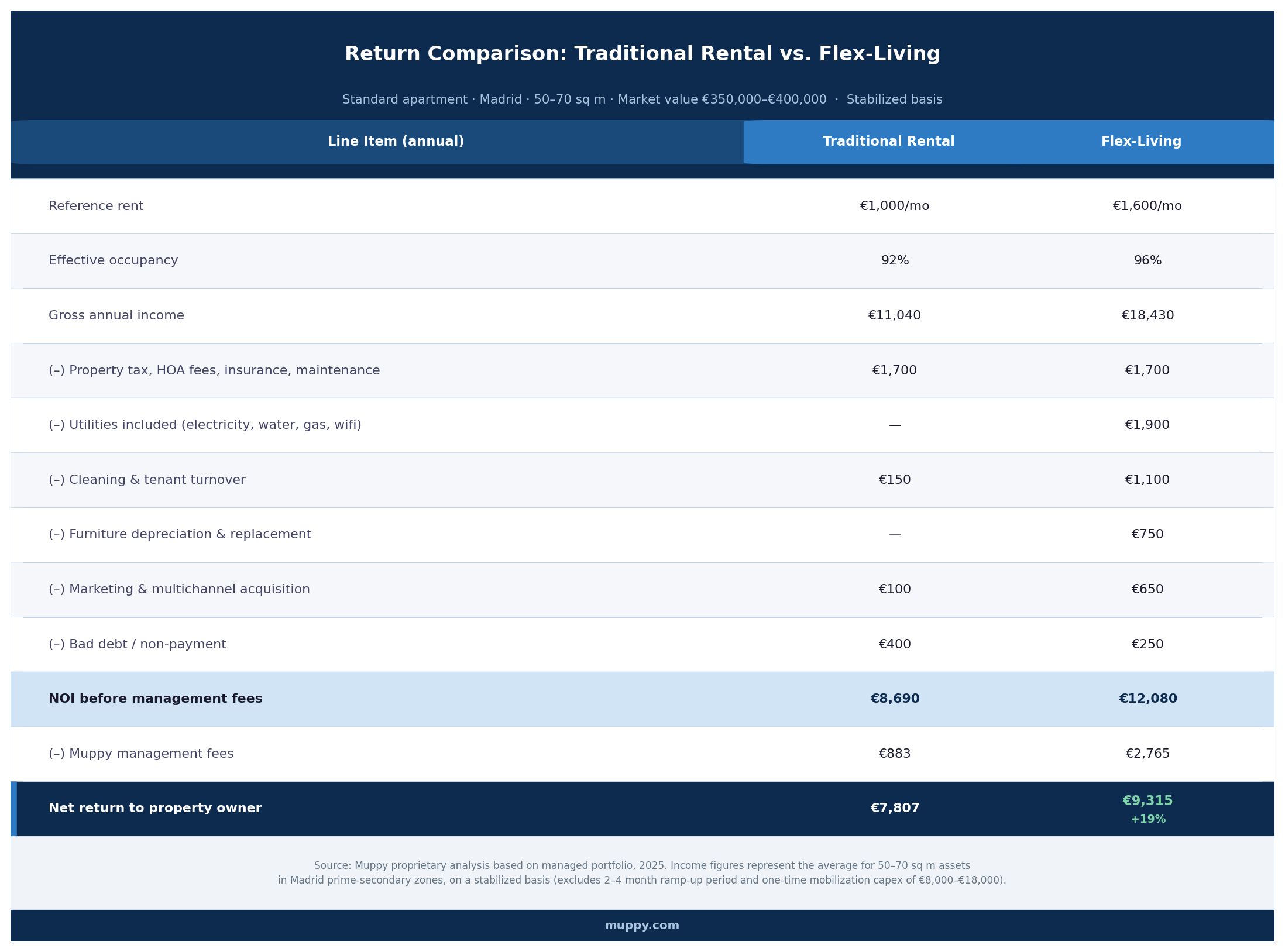This screenshot has width=1285, height=952.
Task: Click the '€100' marketing value
Action: [x=895, y=590]
